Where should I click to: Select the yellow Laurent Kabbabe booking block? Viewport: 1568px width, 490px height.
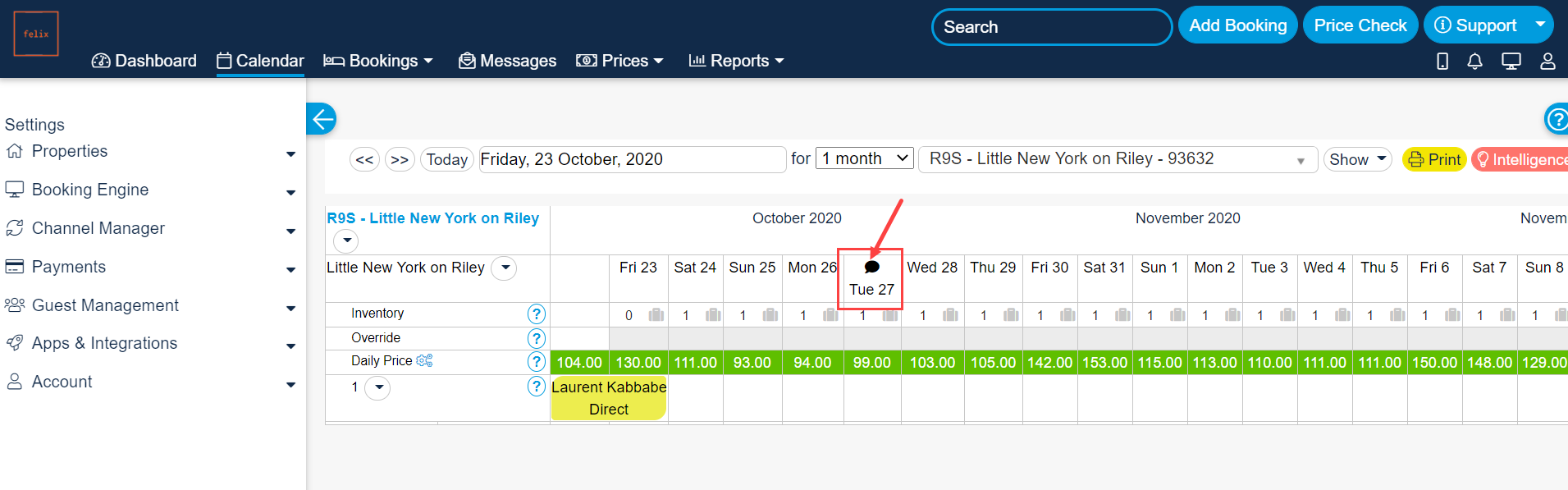click(608, 398)
